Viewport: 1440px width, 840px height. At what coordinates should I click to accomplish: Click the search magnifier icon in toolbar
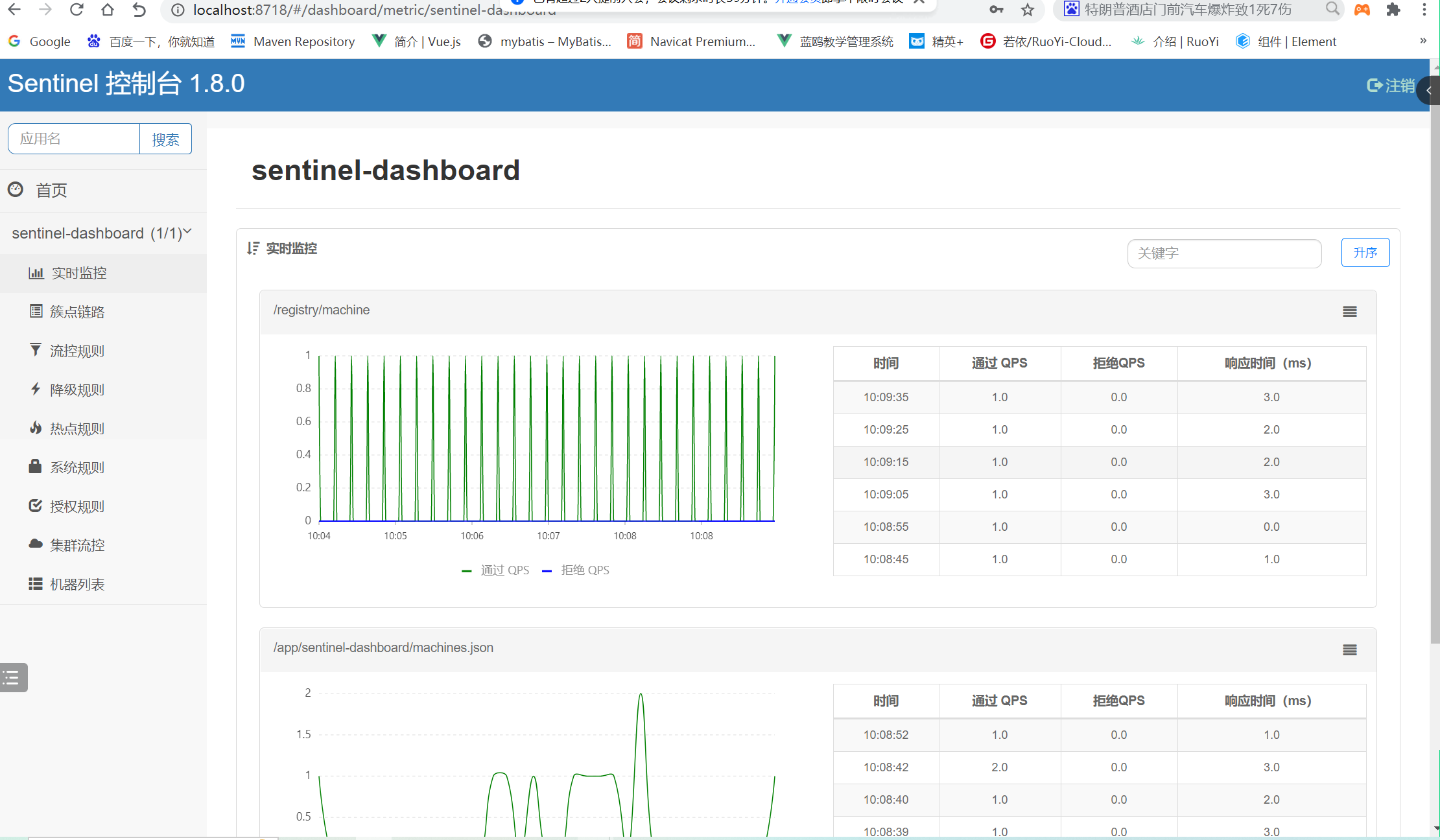[x=1332, y=9]
